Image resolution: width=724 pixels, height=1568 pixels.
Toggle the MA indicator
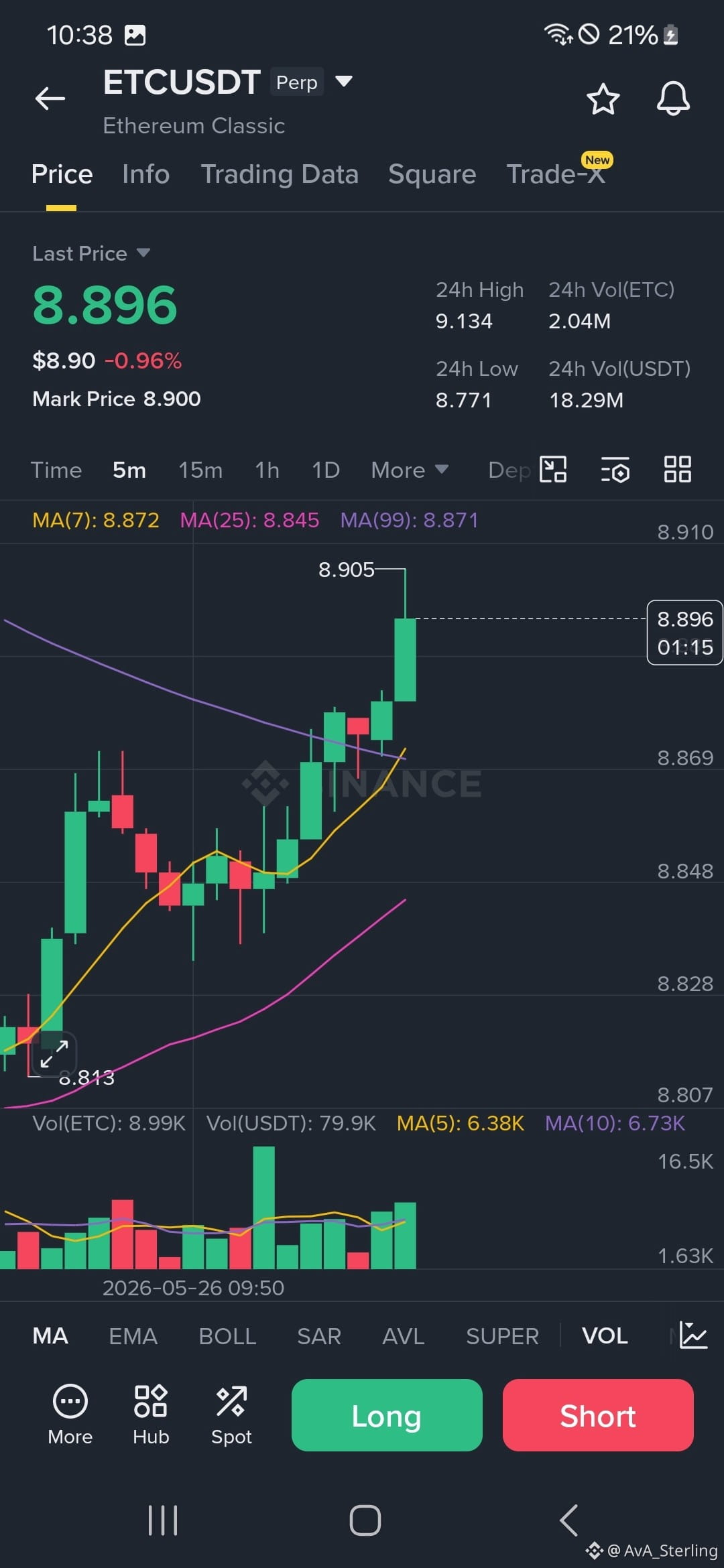pos(50,1336)
